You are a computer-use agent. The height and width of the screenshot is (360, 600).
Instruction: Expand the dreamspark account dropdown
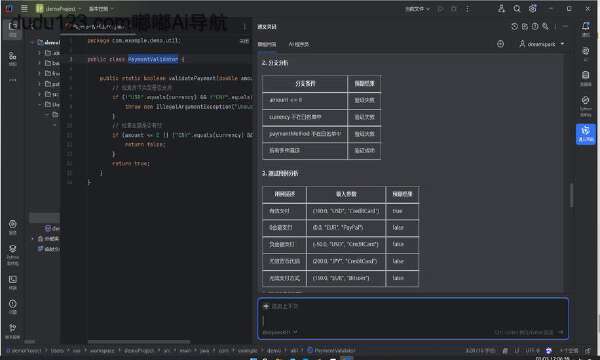[x=542, y=44]
